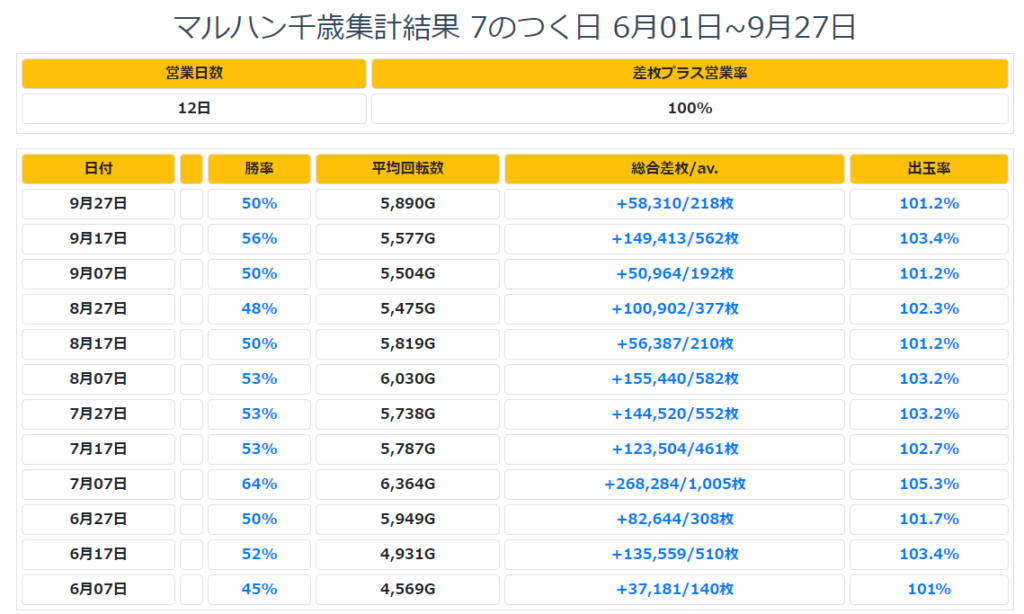This screenshot has height=614, width=1024.
Task: Select the 8月07日 date cell
Action: [x=98, y=379]
